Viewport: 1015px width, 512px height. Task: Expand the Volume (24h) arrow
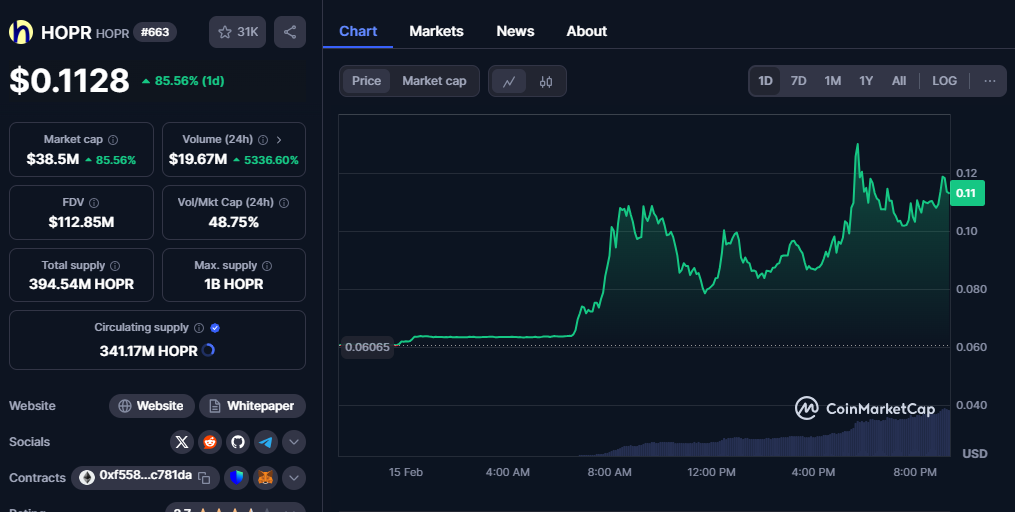(279, 140)
